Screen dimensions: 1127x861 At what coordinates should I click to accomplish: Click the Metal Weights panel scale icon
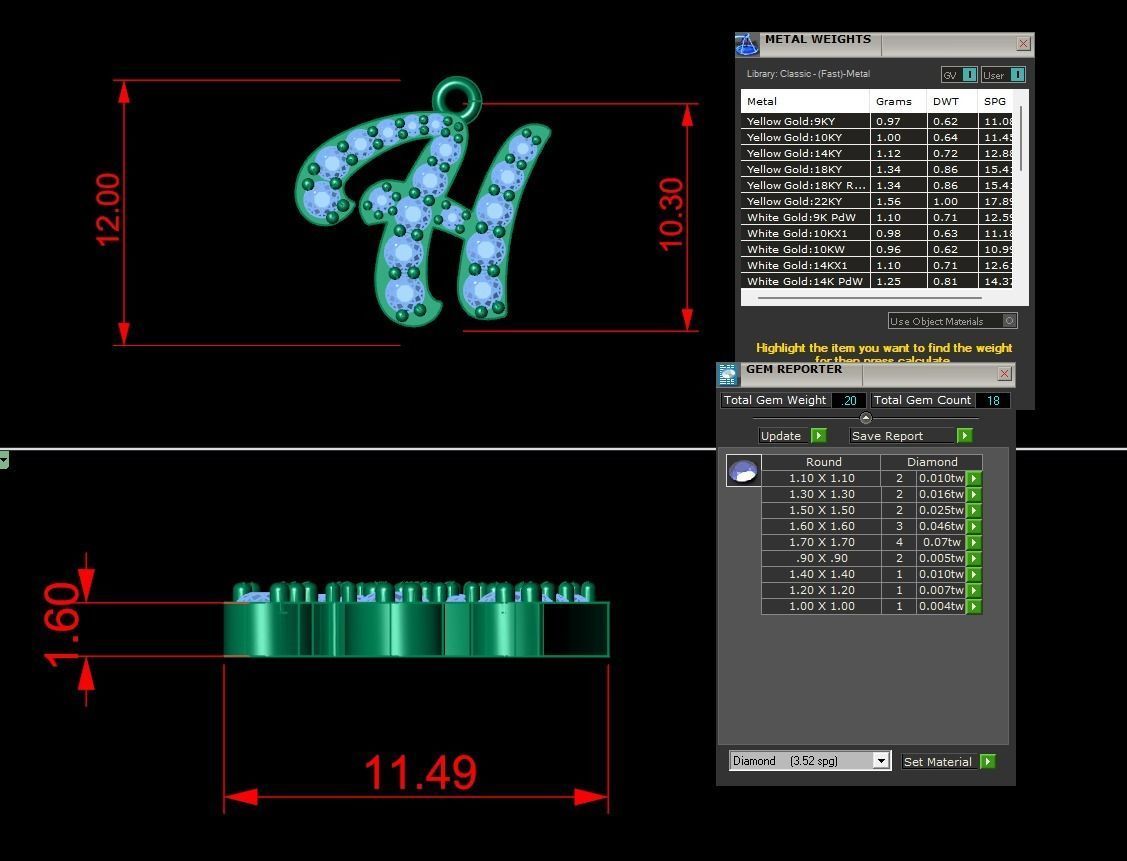[747, 45]
